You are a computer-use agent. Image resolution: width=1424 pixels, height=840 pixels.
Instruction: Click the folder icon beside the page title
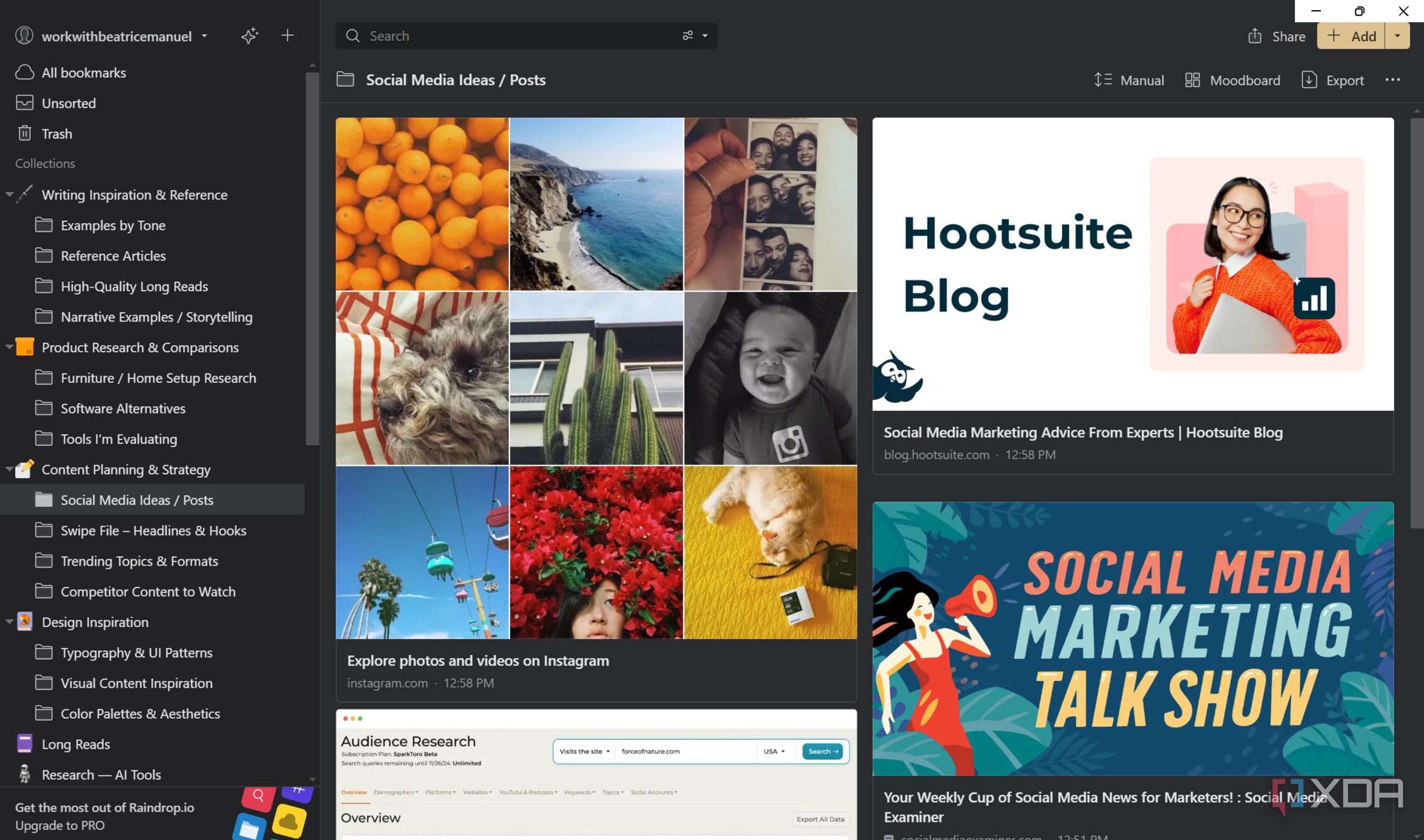(x=346, y=80)
